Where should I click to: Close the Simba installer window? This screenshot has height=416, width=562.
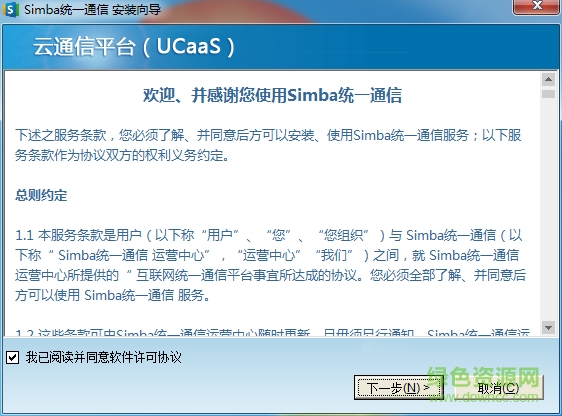[x=537, y=6]
